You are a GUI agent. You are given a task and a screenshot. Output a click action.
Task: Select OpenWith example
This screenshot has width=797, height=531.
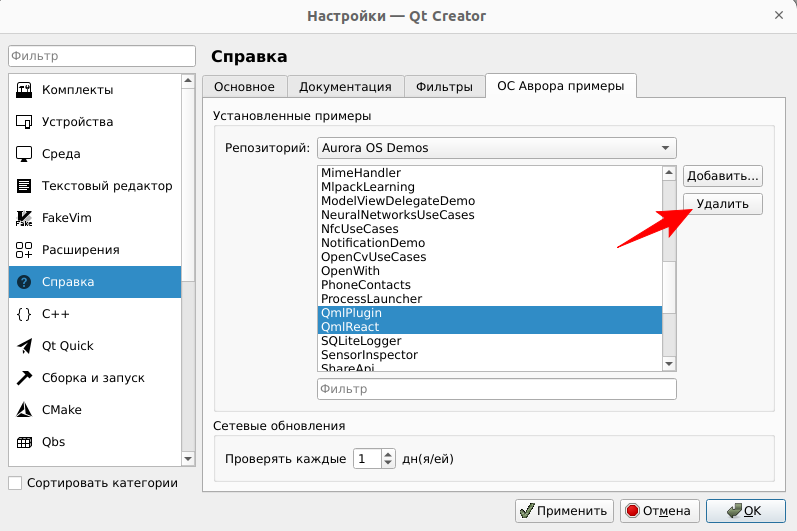click(490, 271)
